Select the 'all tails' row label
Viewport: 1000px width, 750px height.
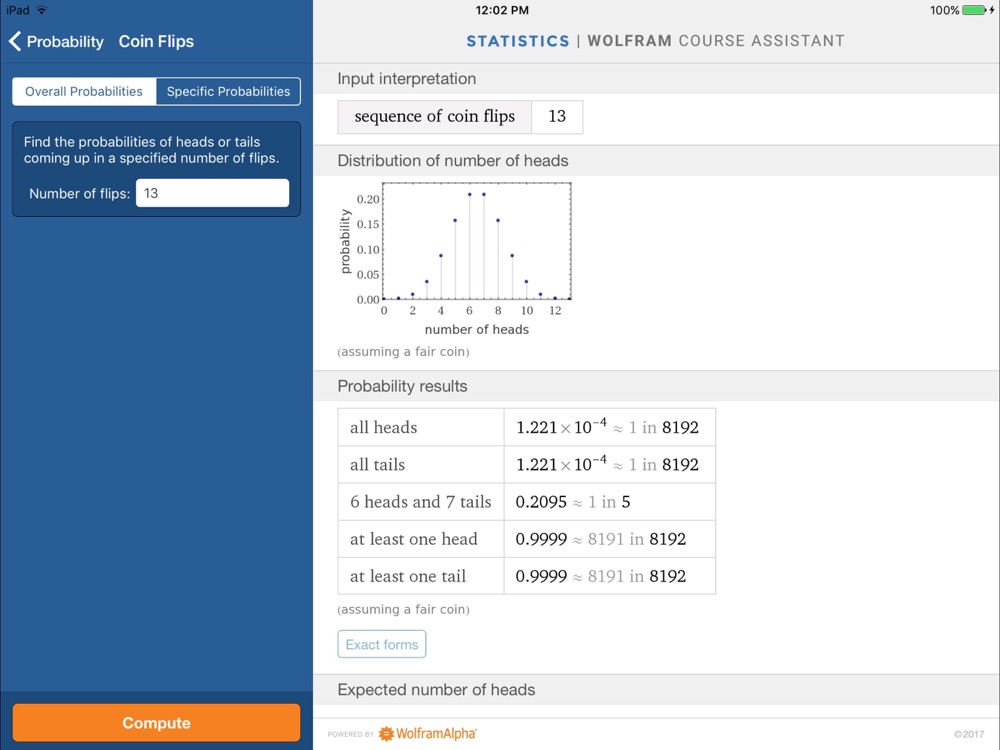point(377,464)
